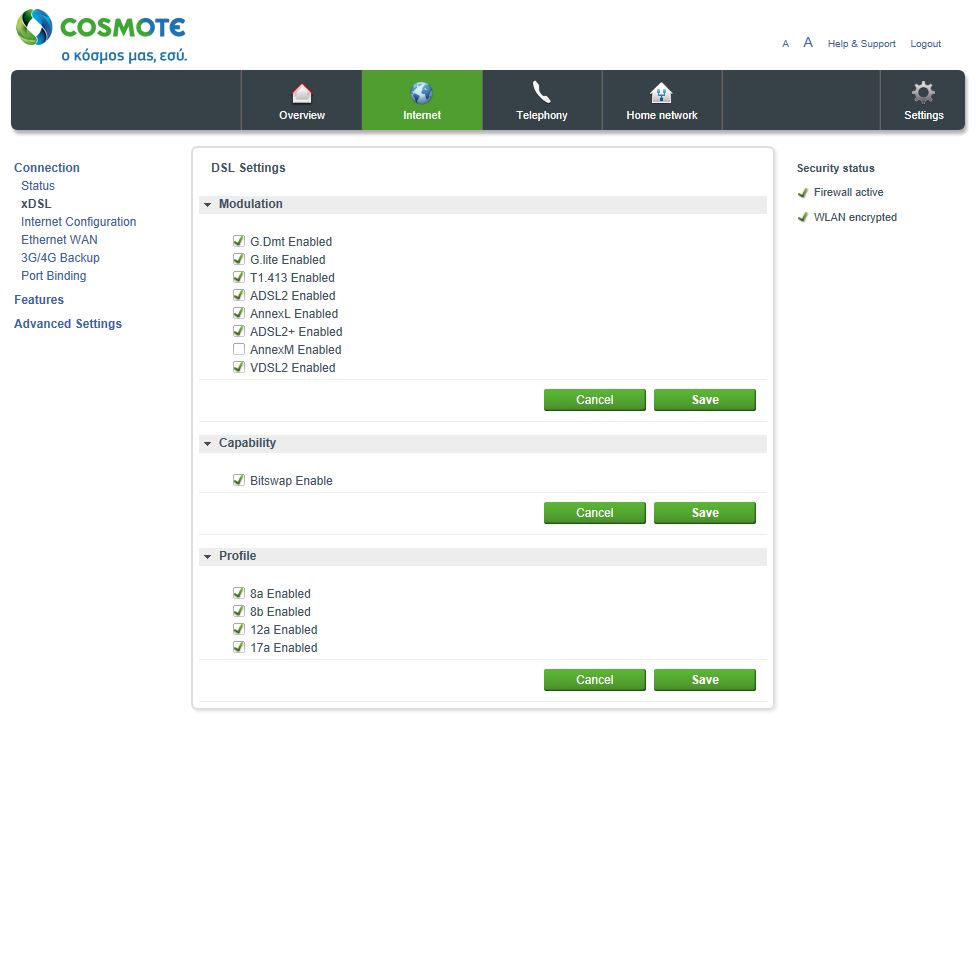Image resolution: width=979 pixels, height=968 pixels.
Task: Click the Cosmote logo
Action: pos(101,36)
